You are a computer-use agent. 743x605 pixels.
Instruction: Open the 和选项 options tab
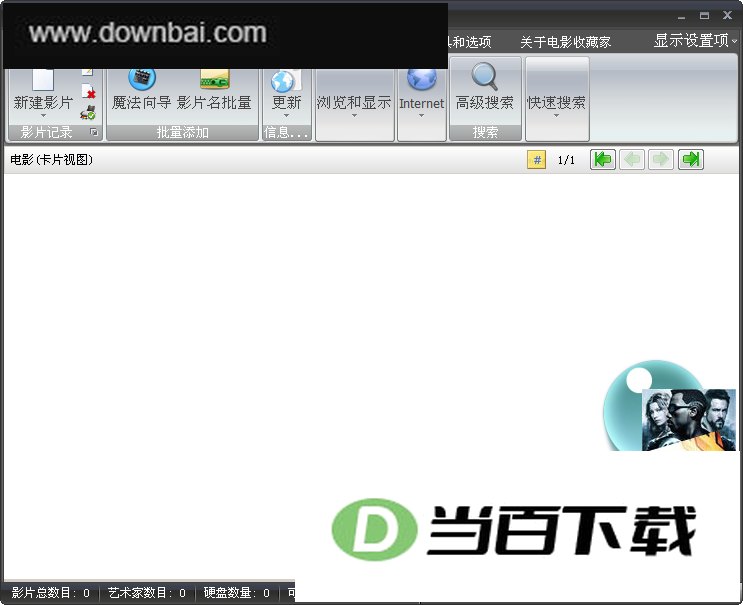click(x=470, y=42)
